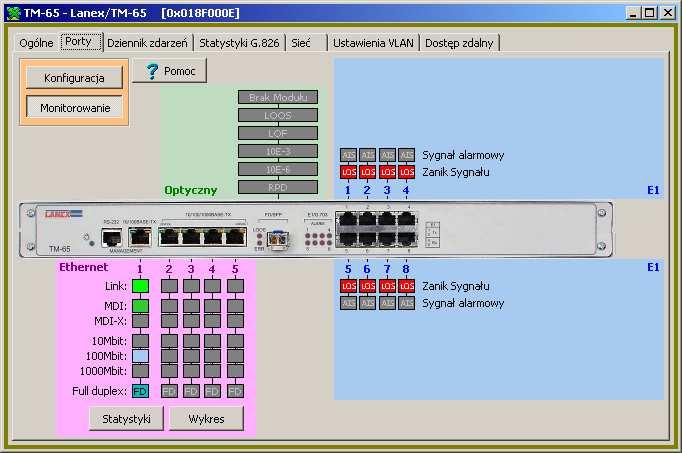Image resolution: width=682 pixels, height=453 pixels.
Task: Click the red LOS indicator for E1 port 7
Action: (x=387, y=286)
